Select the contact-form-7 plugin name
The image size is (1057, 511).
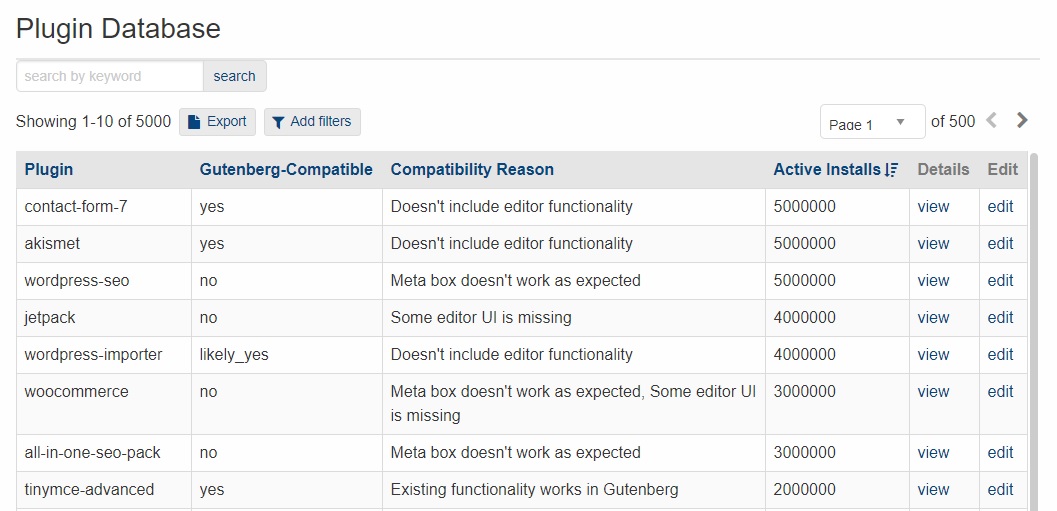tap(76, 206)
